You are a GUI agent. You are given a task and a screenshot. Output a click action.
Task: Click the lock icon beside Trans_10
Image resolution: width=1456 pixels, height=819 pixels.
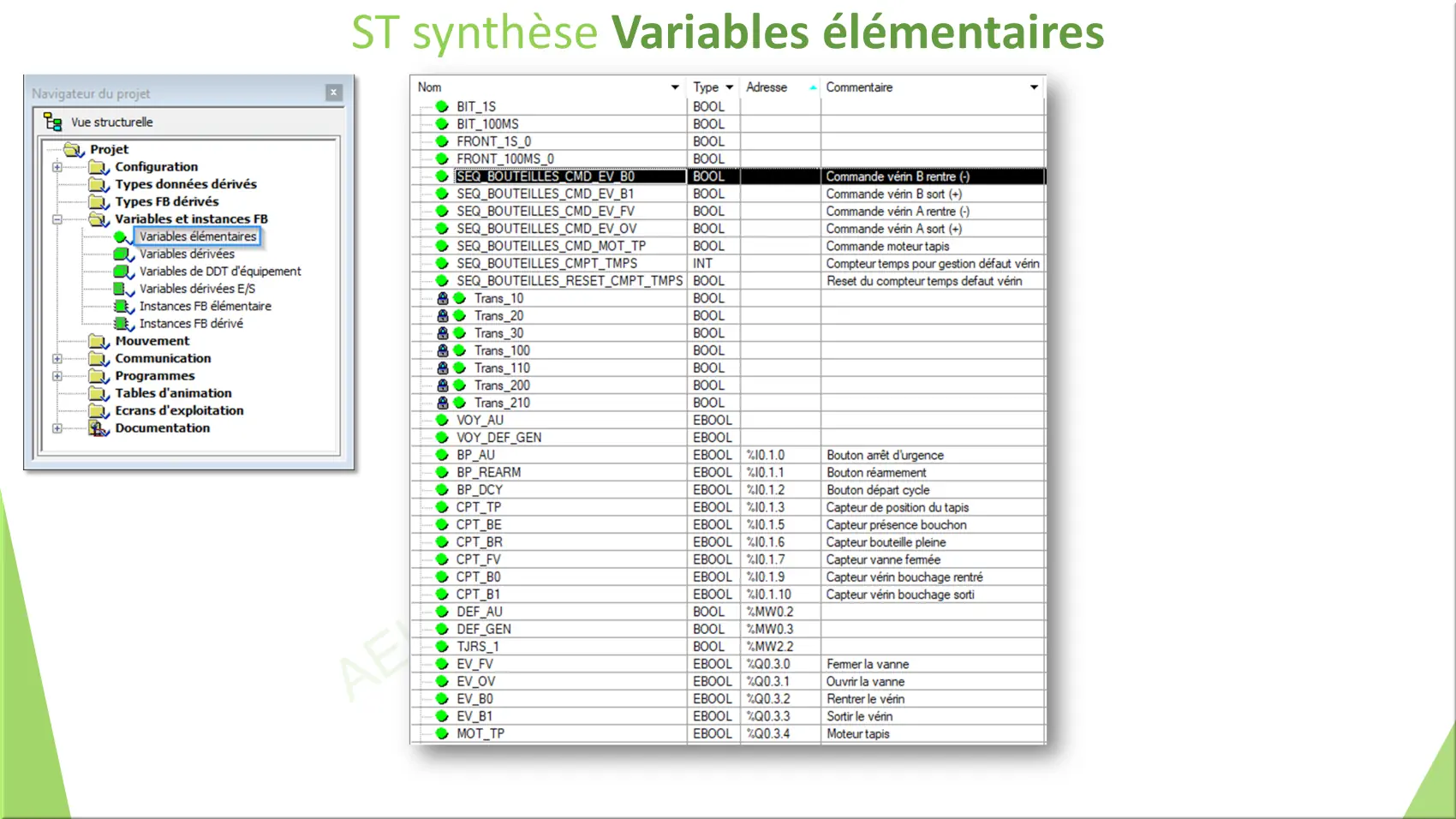point(443,298)
